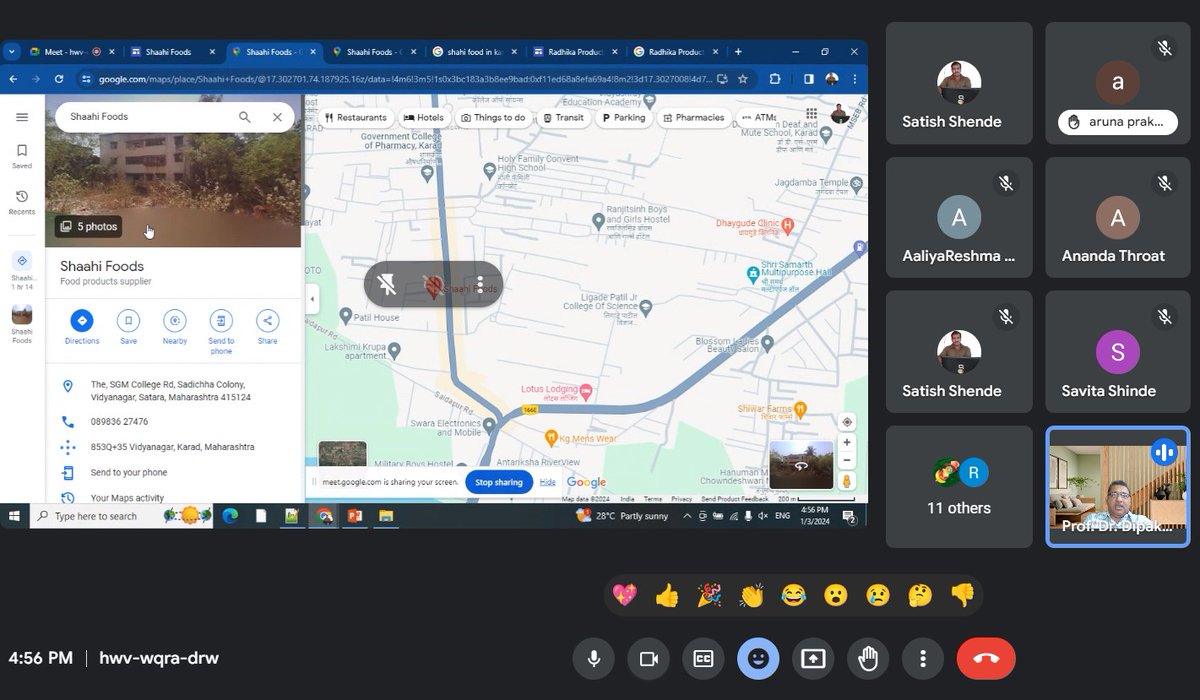1200x700 pixels.
Task: Select the aruna prak participant tile
Action: (x=1118, y=82)
